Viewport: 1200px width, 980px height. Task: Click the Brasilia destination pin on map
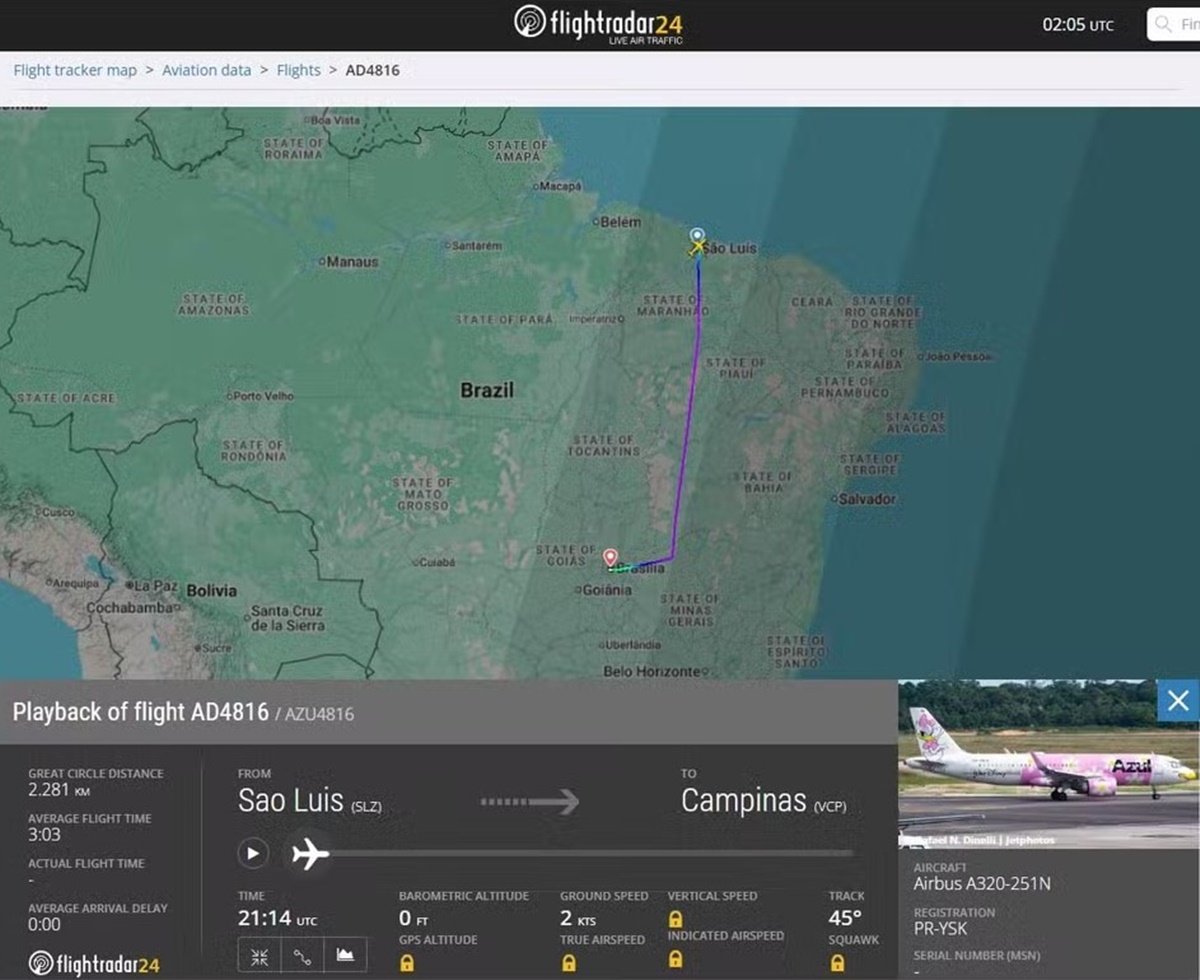[611, 558]
